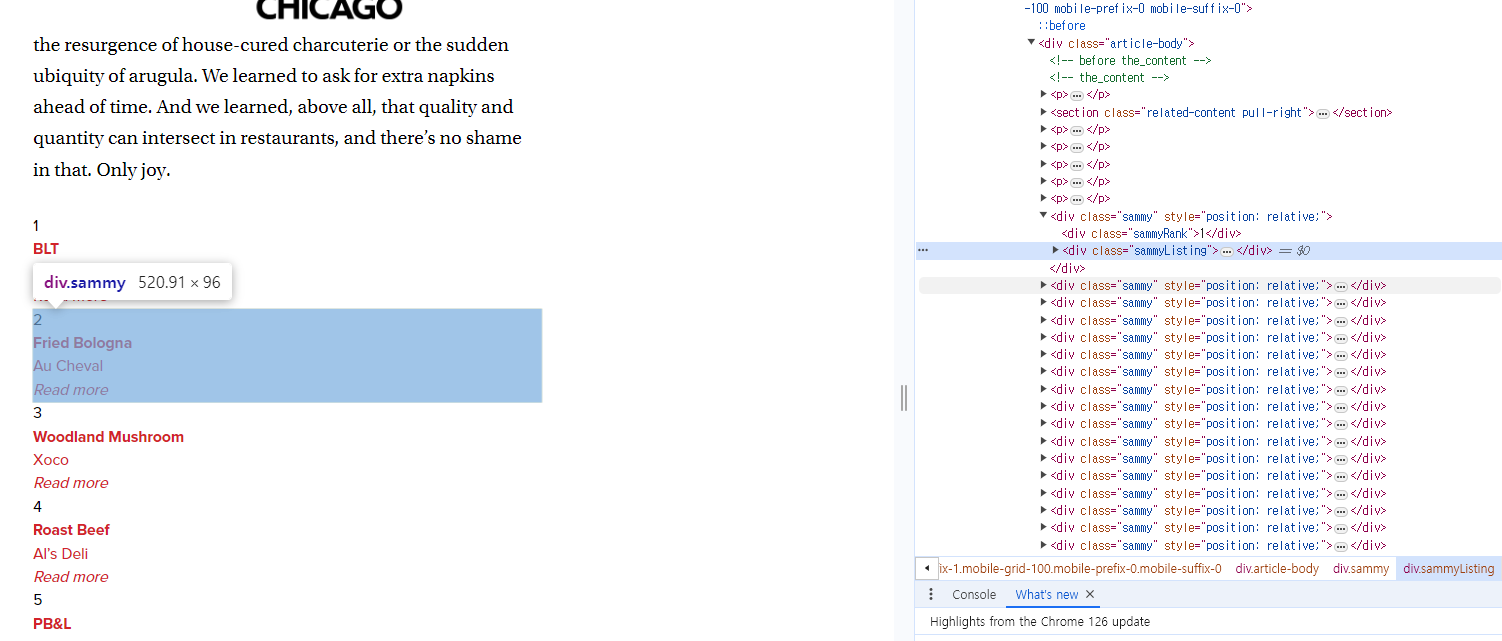Click the div.sammy size tooltip

[132, 282]
